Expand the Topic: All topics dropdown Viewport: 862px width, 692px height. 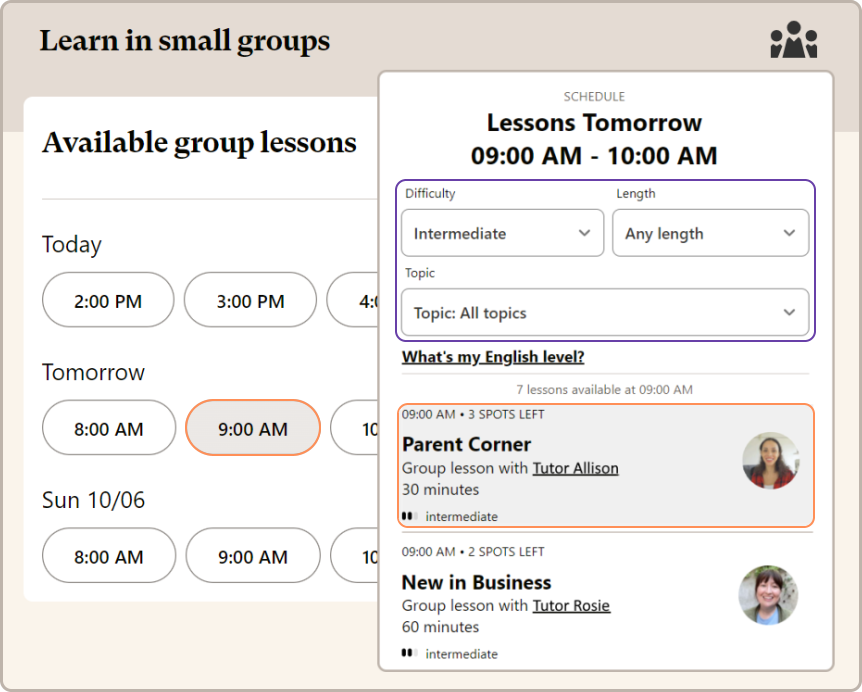pyautogui.click(x=604, y=313)
